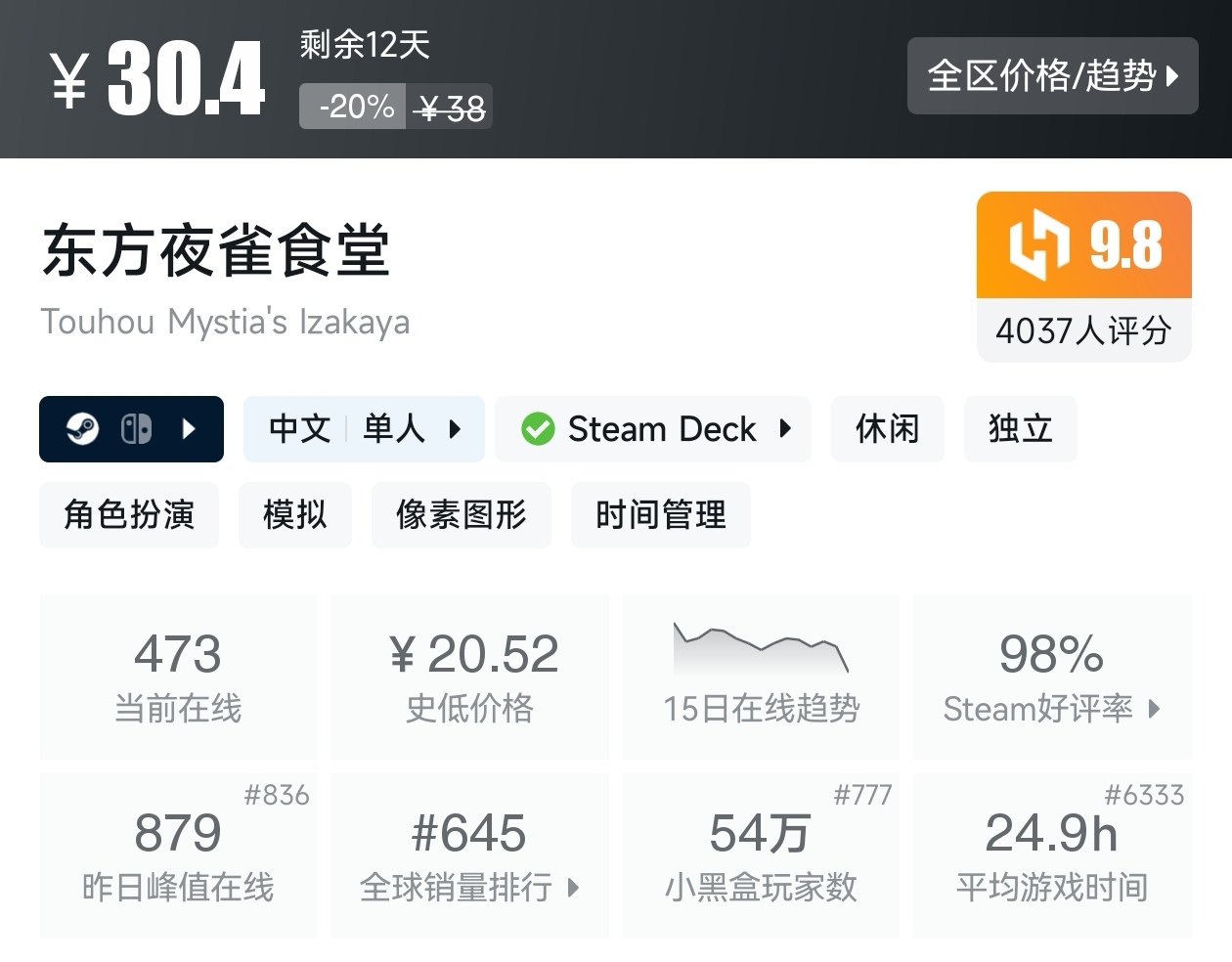This screenshot has height=962, width=1232.
Task: Click the 473 当前在线 stat card
Action: [x=178, y=677]
